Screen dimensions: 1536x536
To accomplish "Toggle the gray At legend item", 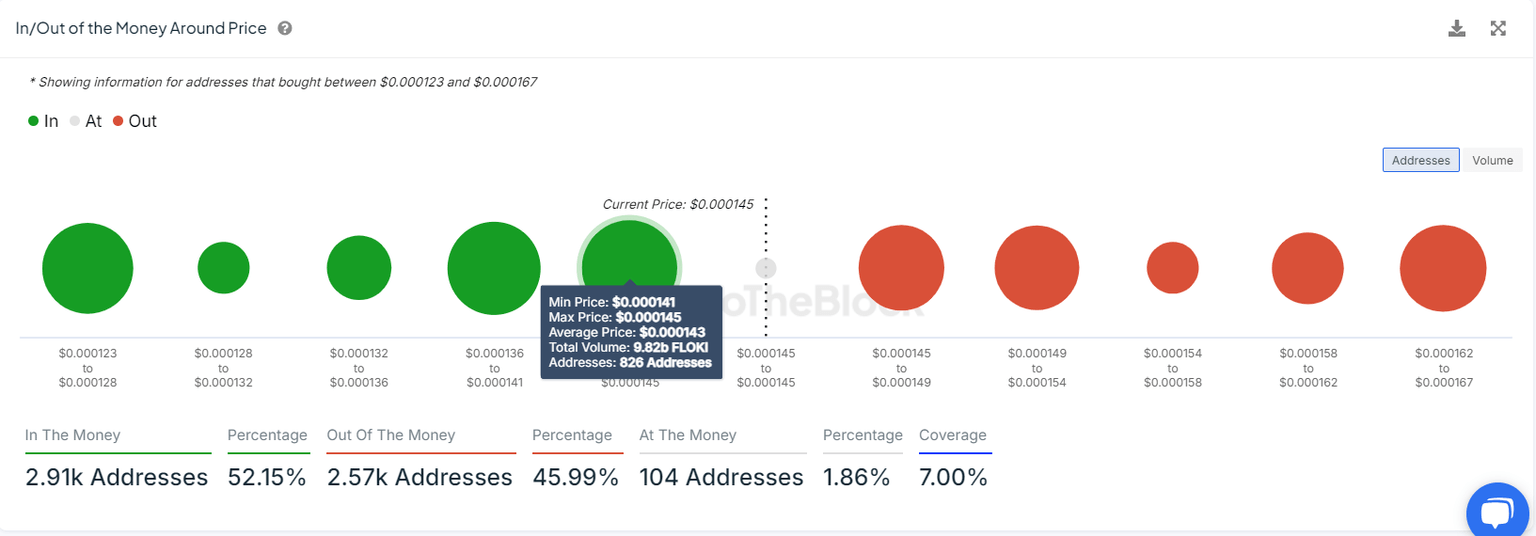I will pyautogui.click(x=85, y=121).
